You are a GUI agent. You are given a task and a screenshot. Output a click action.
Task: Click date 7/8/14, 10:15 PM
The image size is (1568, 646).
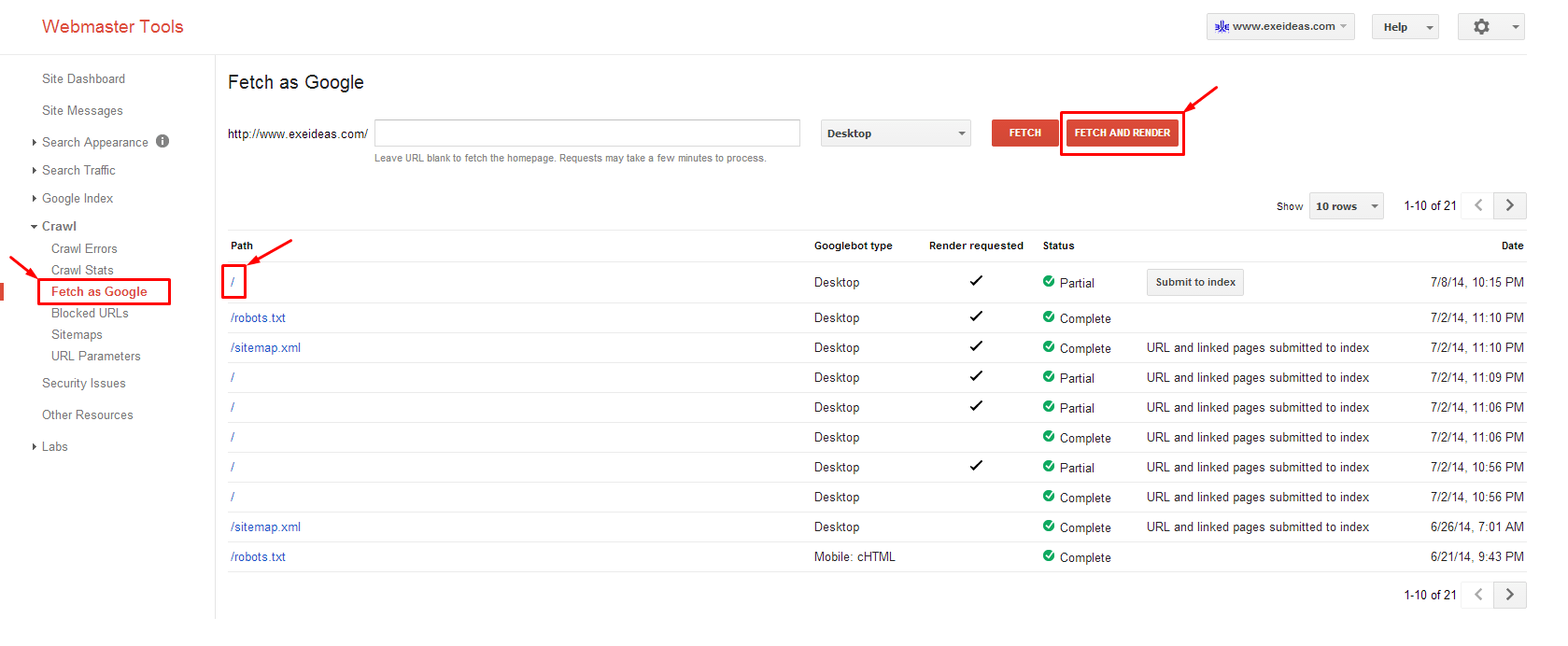coord(1476,282)
